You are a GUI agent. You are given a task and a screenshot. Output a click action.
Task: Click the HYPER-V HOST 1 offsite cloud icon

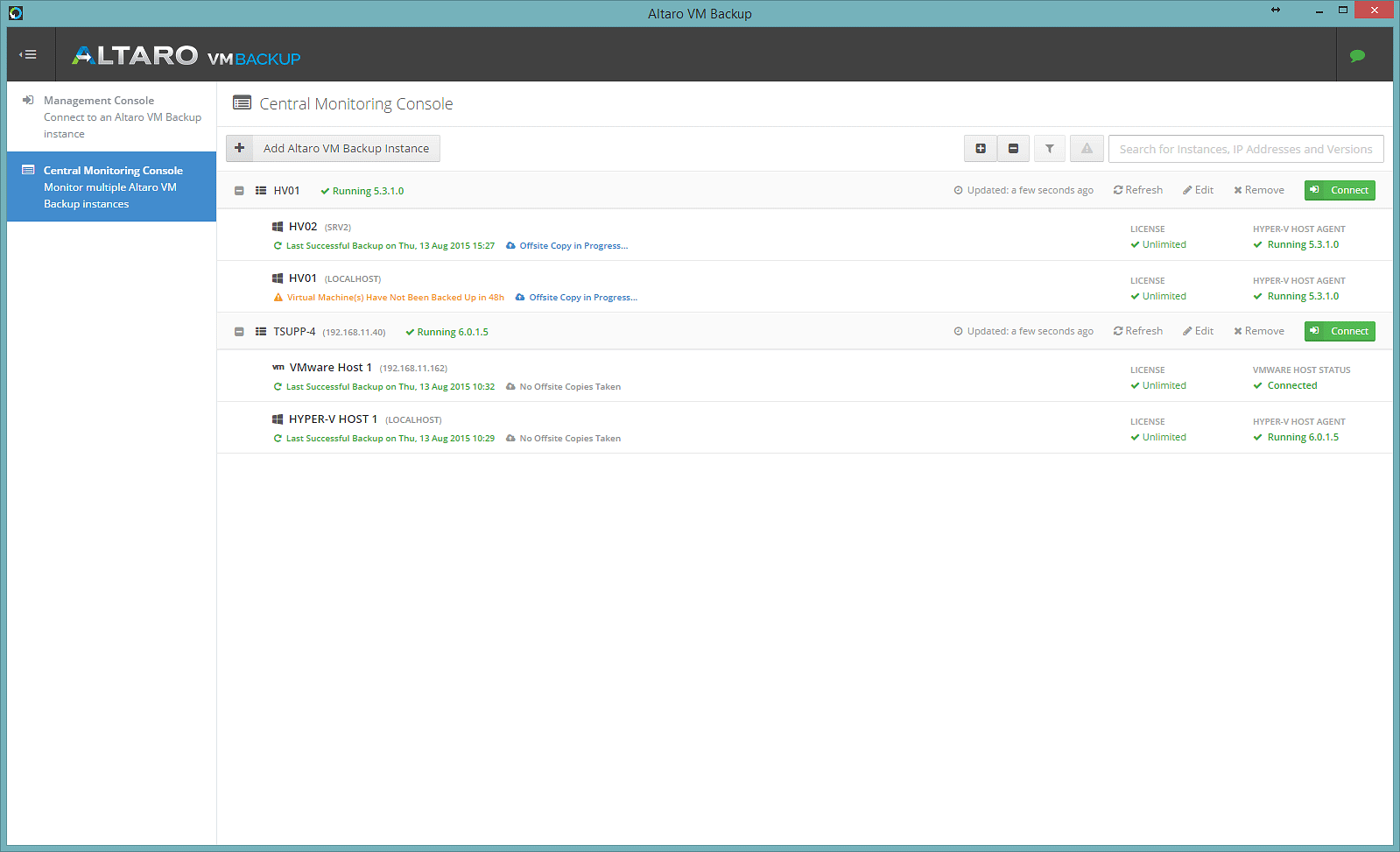[510, 439]
